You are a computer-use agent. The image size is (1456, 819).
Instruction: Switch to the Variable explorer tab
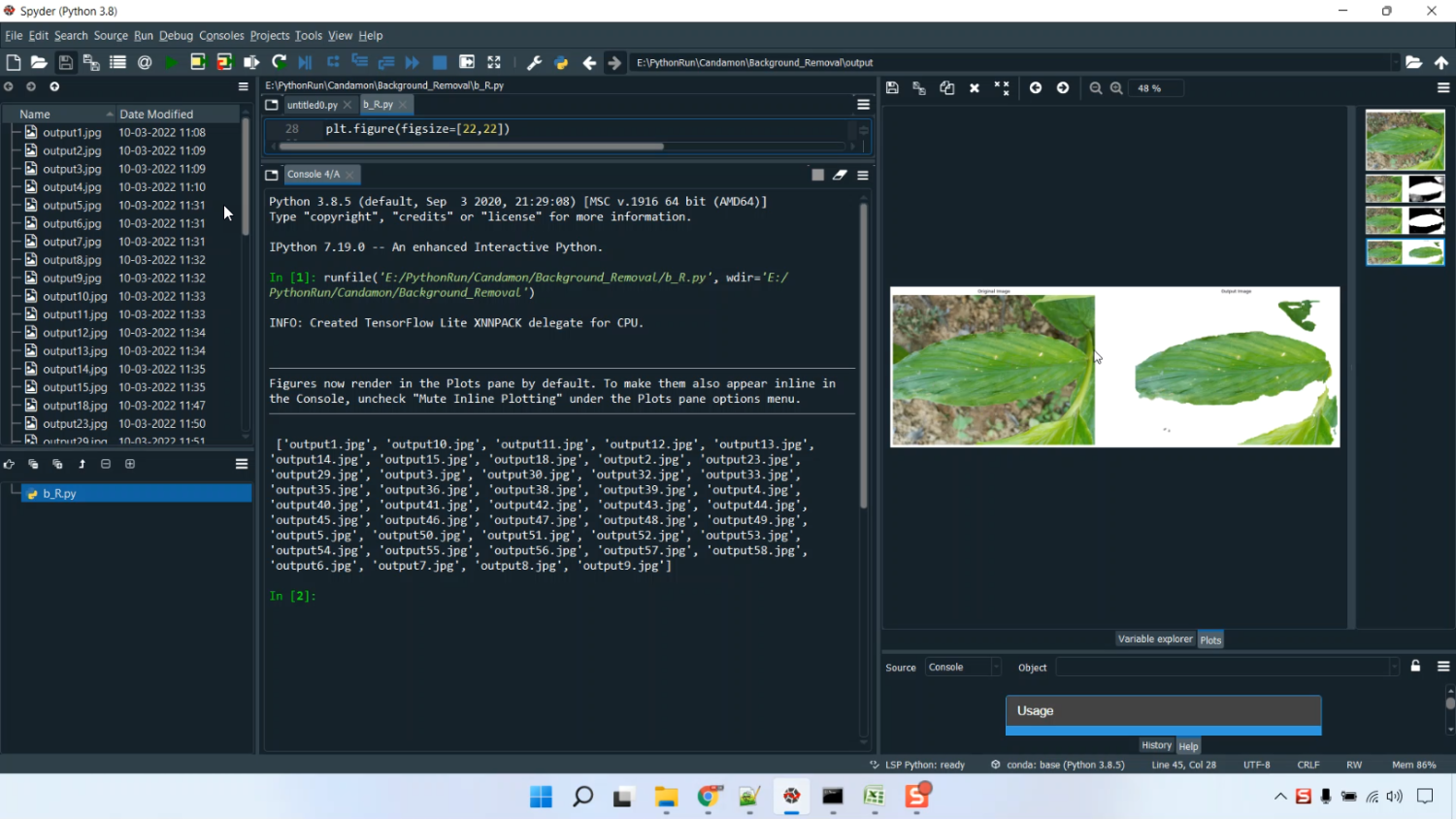point(1154,639)
